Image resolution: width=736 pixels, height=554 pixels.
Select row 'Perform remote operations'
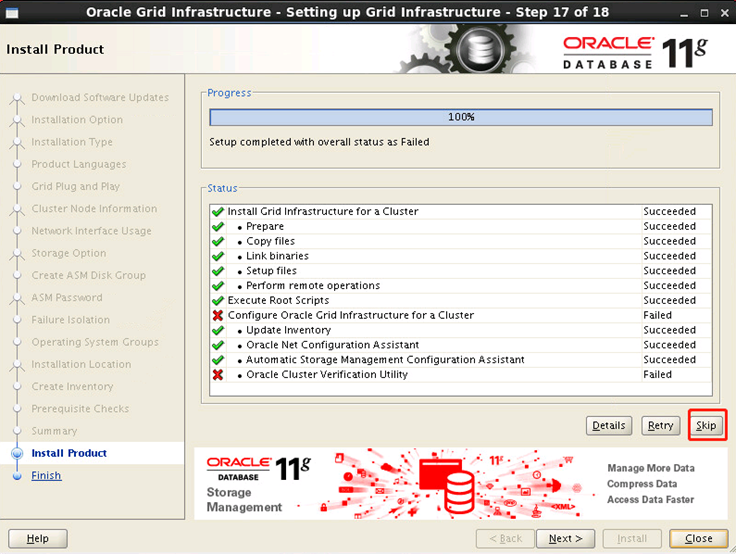coord(461,286)
